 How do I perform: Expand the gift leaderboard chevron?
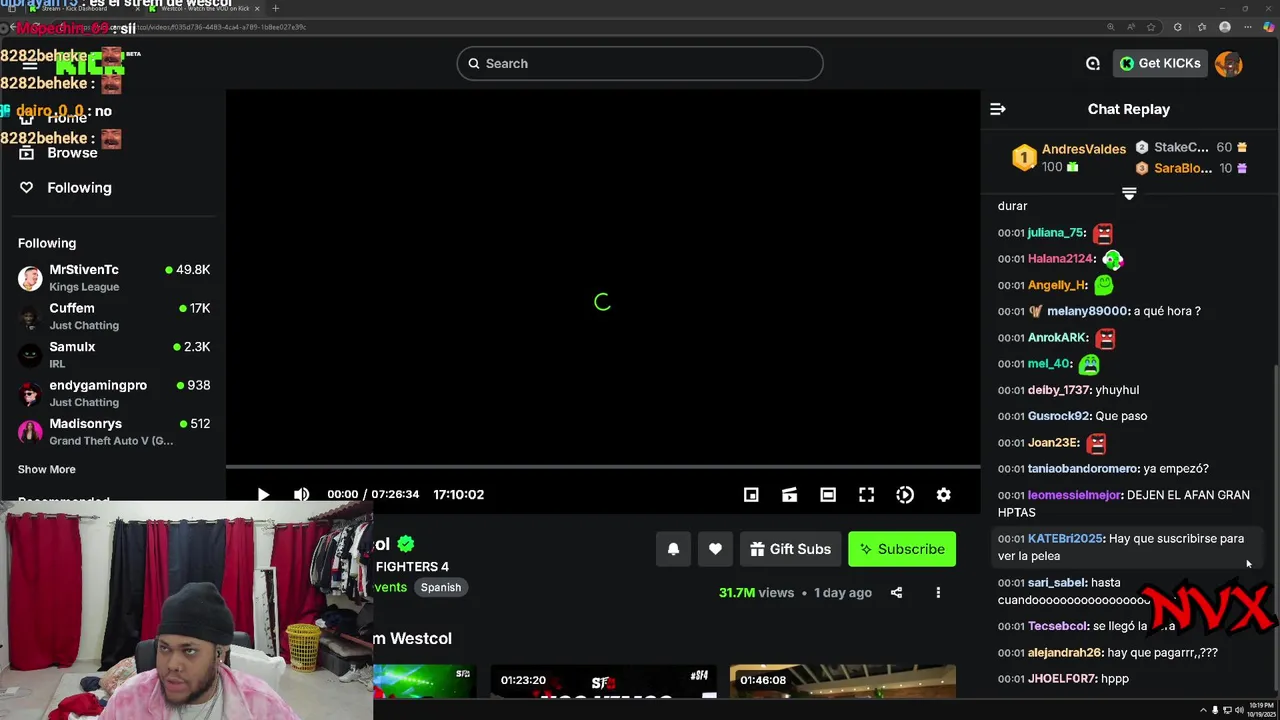click(x=1129, y=193)
